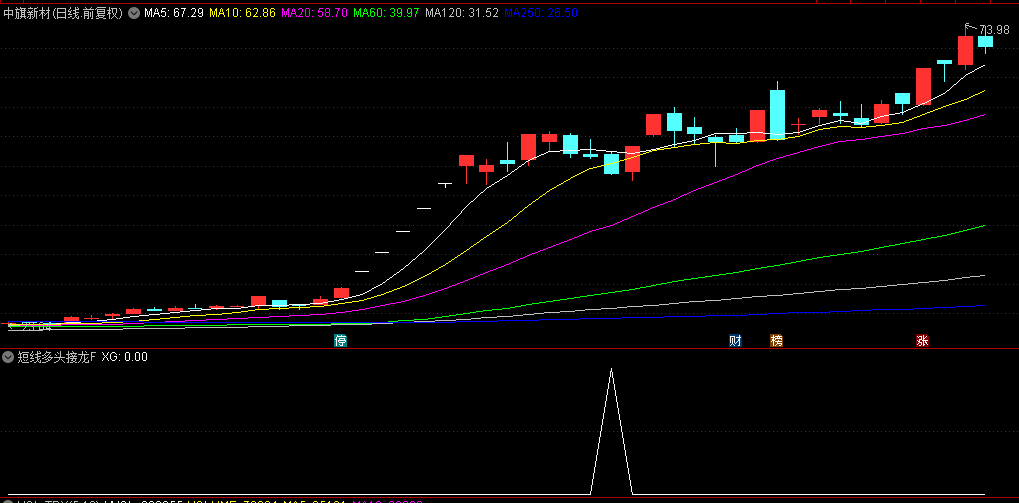Select the MA60: 39.97 indicator label
1019x503 pixels.
pos(386,13)
